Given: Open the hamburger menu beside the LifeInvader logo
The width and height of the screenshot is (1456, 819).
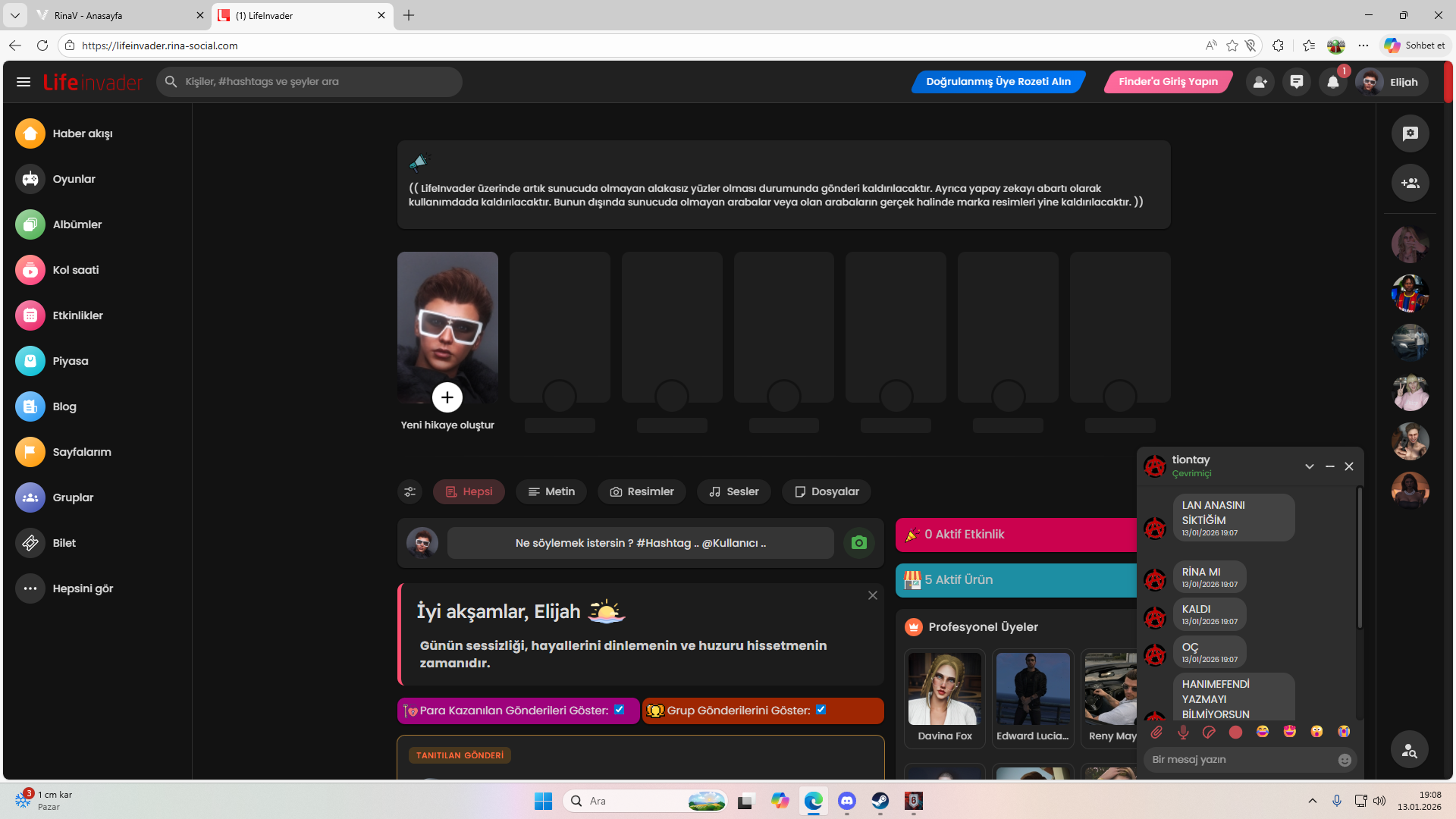Looking at the screenshot, I should [24, 82].
